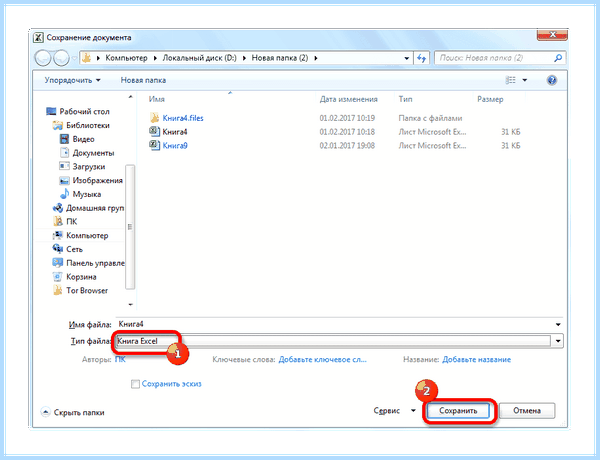This screenshot has height=460, width=600.
Task: Collapse folders with Скрыть папки arrow
Action: pyautogui.click(x=45, y=412)
